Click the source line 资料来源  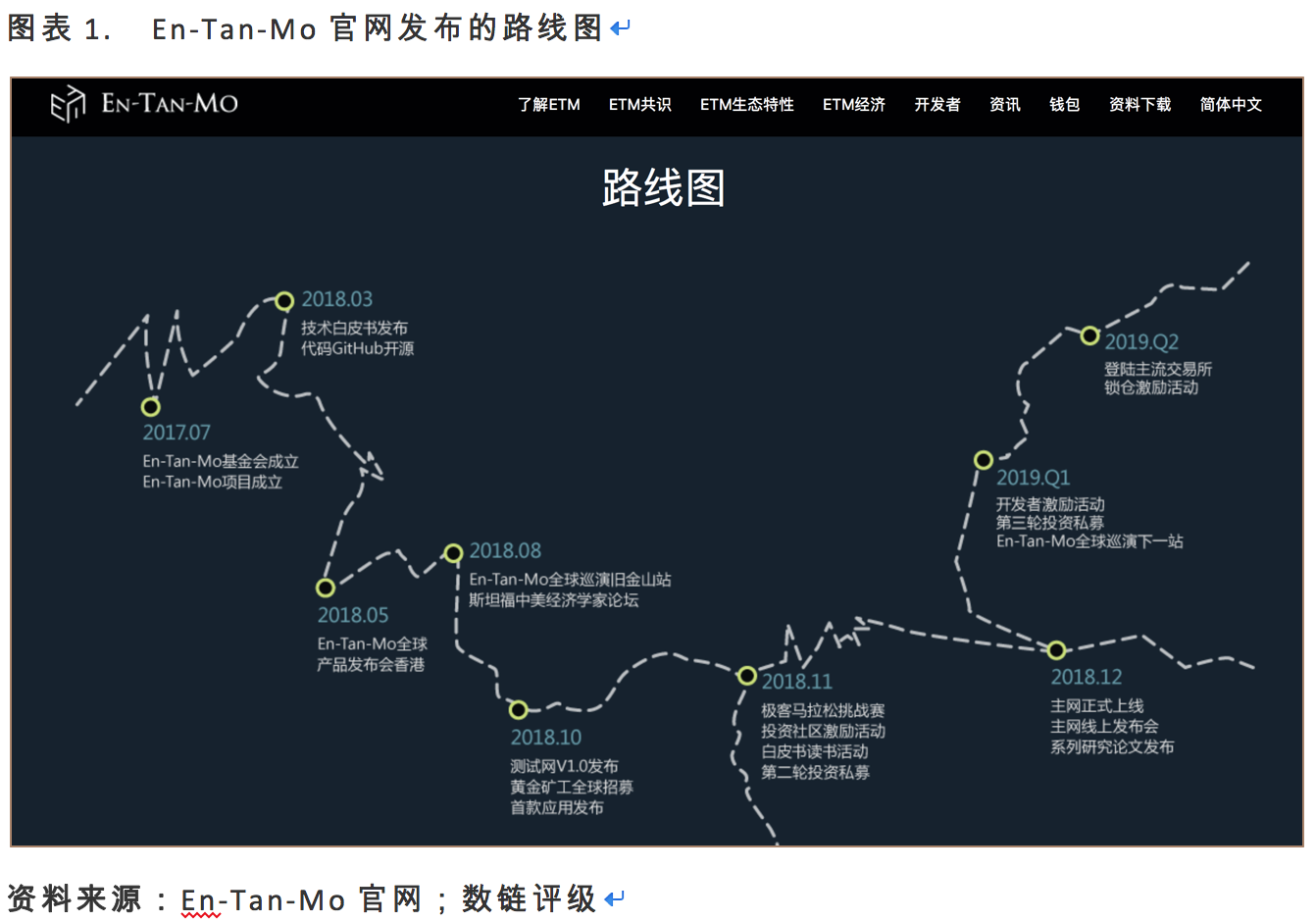pos(75,898)
